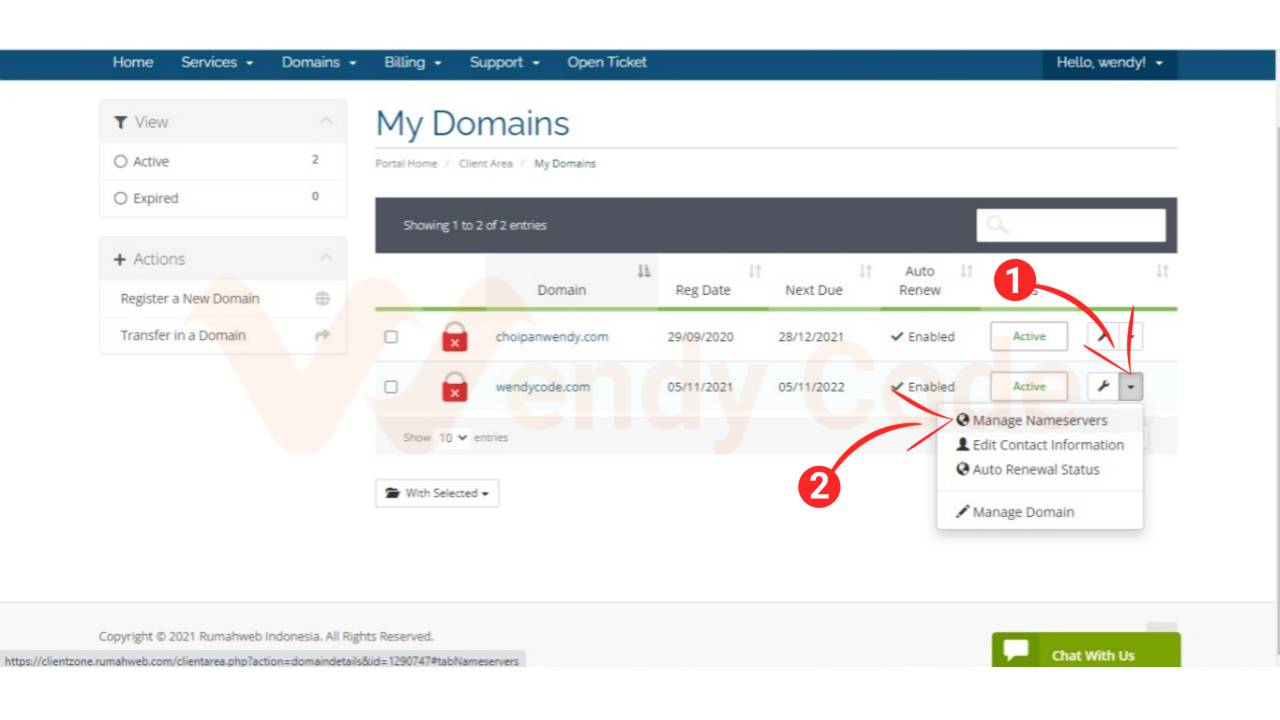The height and width of the screenshot is (720, 1280).
Task: Click the Active status button for wendycode.com
Action: [1029, 386]
